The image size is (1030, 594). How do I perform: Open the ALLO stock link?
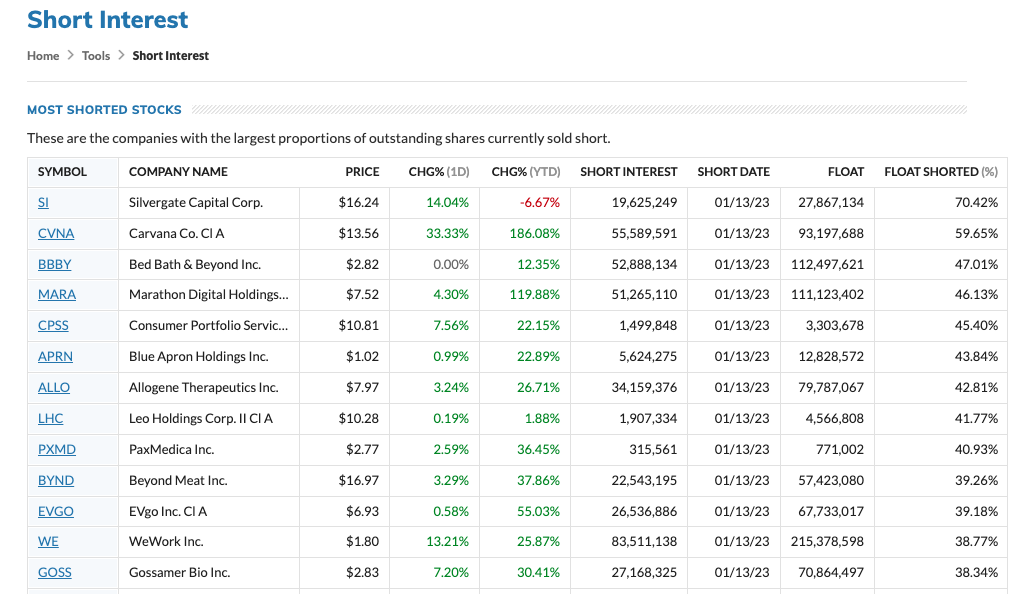point(54,388)
